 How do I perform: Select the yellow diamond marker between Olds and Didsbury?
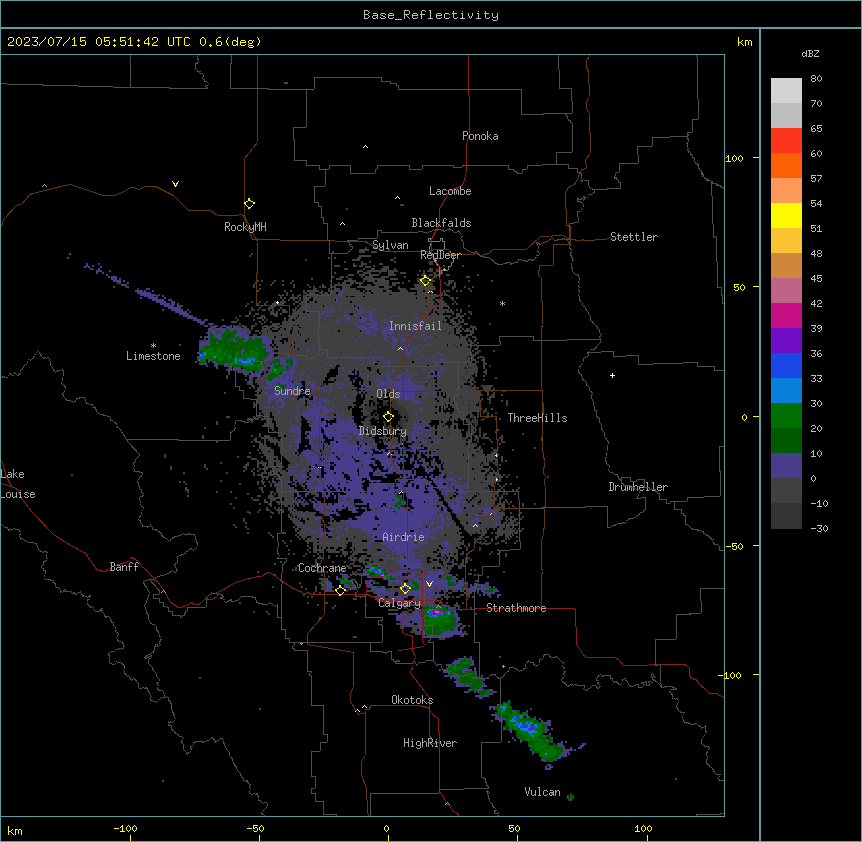[388, 417]
